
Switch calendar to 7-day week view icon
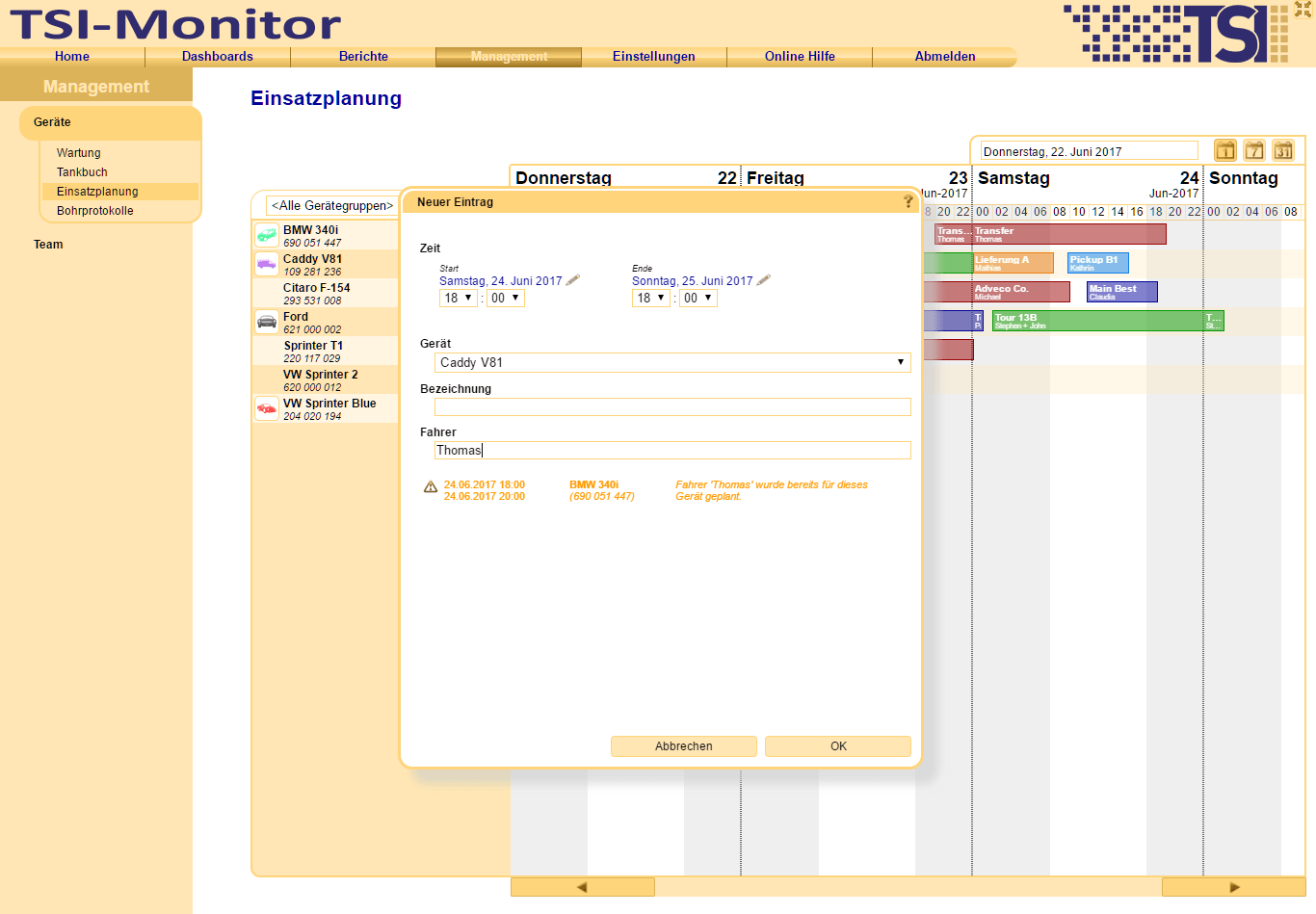point(1253,150)
